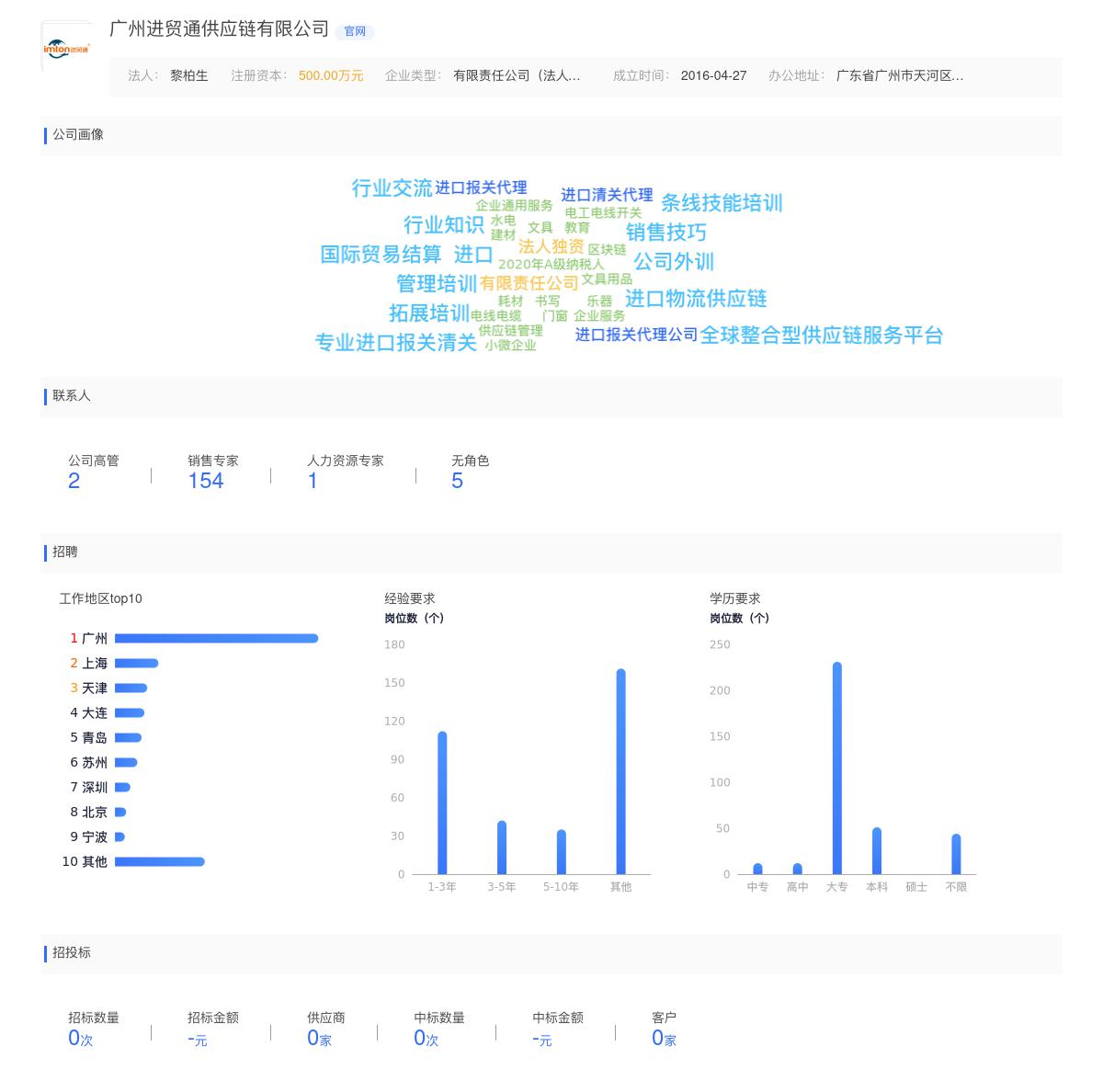Click the 高中 education bar
Image resolution: width=1103 pixels, height=1092 pixels.
pyautogui.click(x=797, y=869)
